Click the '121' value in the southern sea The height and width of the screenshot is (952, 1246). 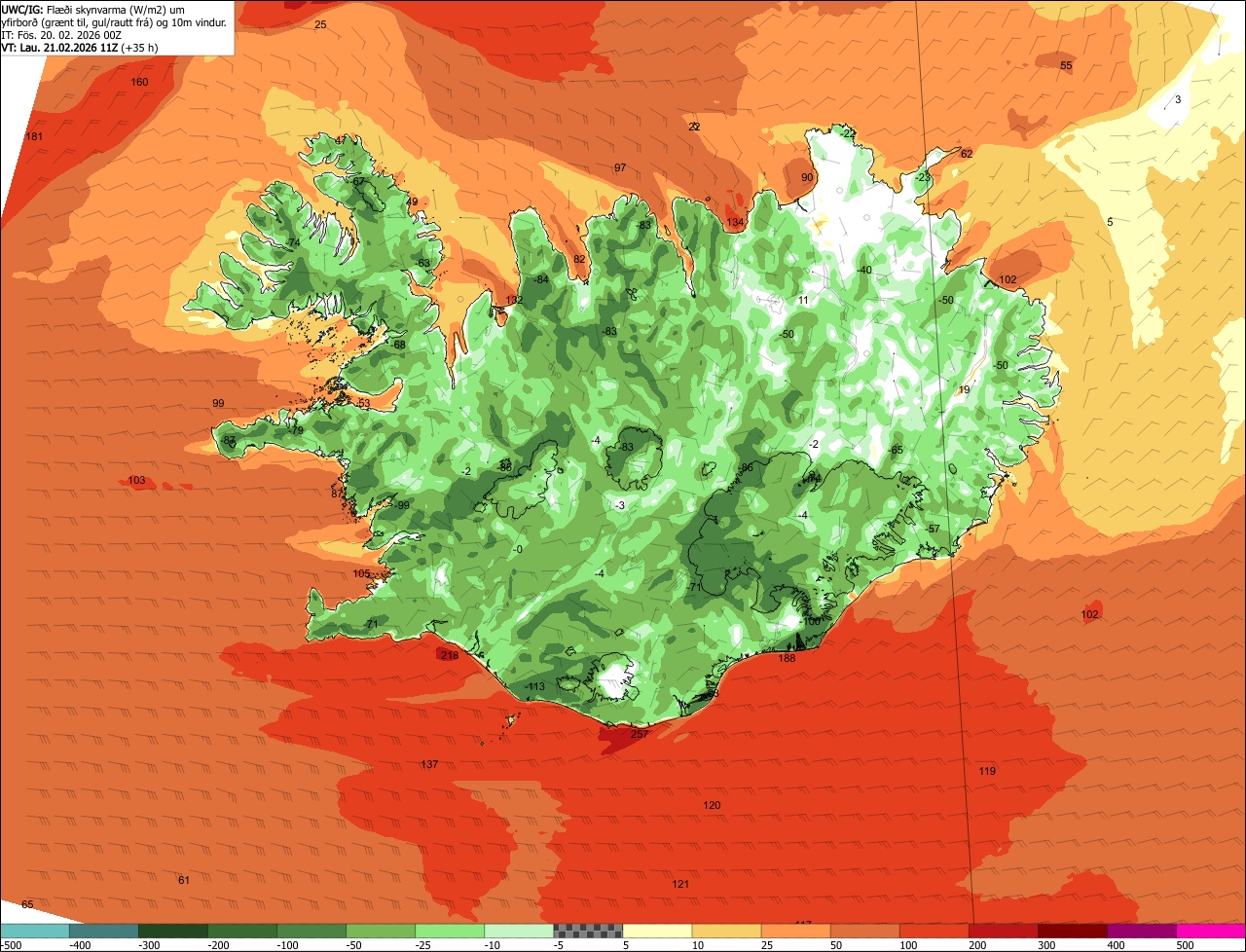click(680, 884)
